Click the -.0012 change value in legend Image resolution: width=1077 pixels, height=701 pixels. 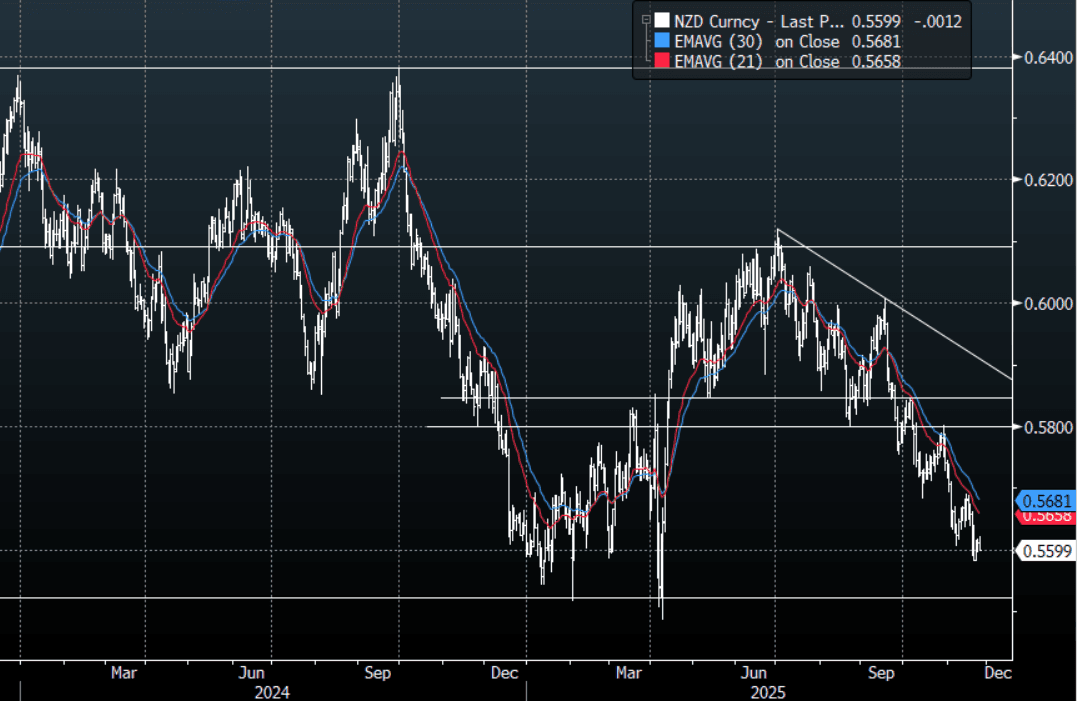pyautogui.click(x=937, y=20)
